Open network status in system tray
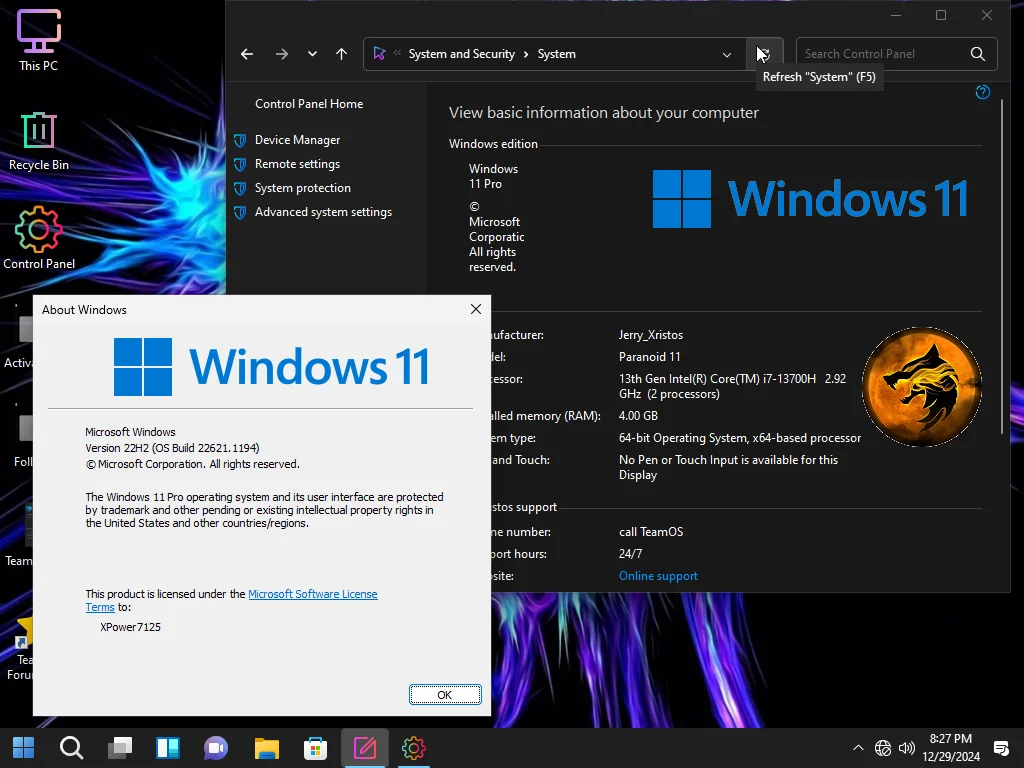This screenshot has width=1024, height=768. [883, 748]
